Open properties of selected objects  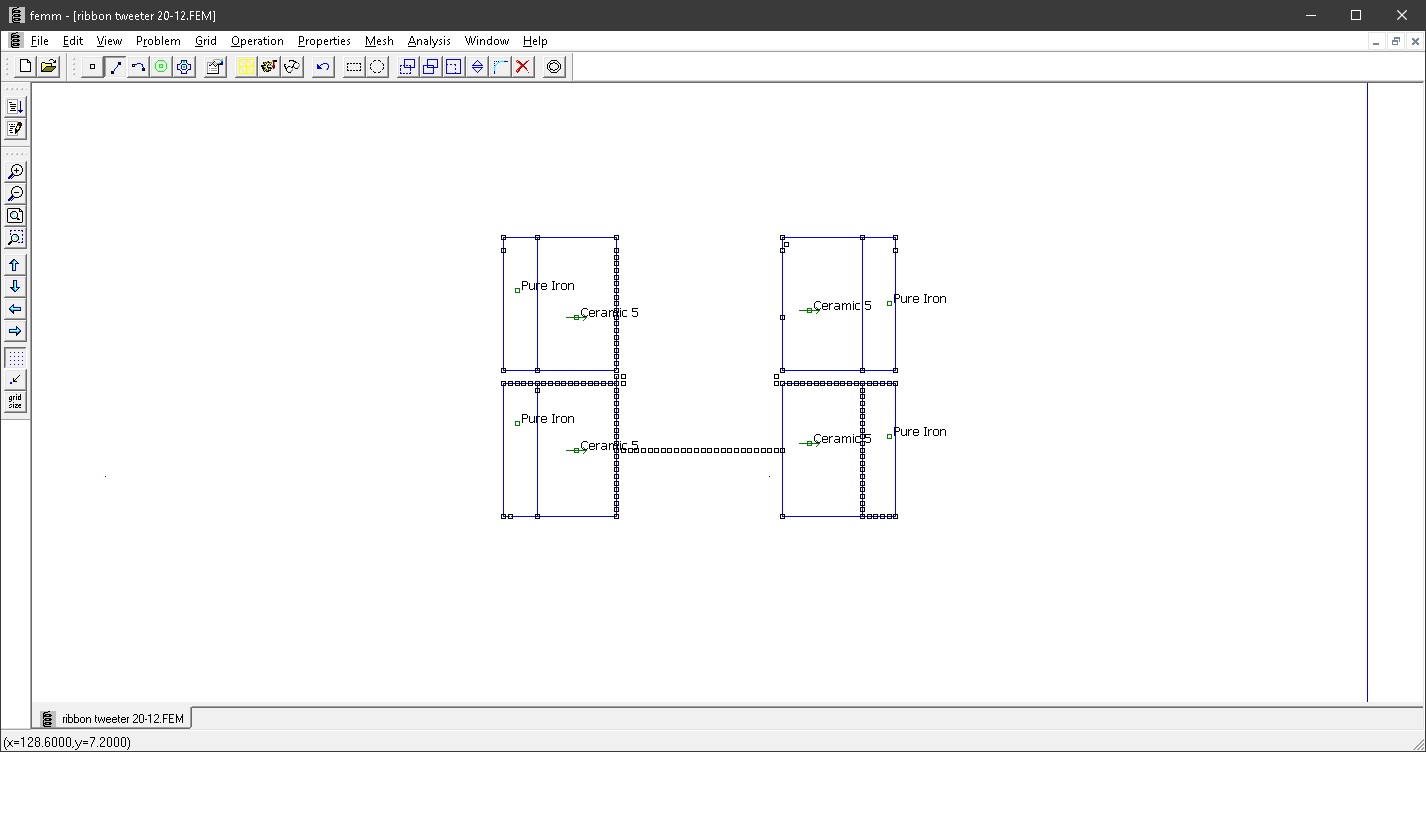(x=215, y=67)
